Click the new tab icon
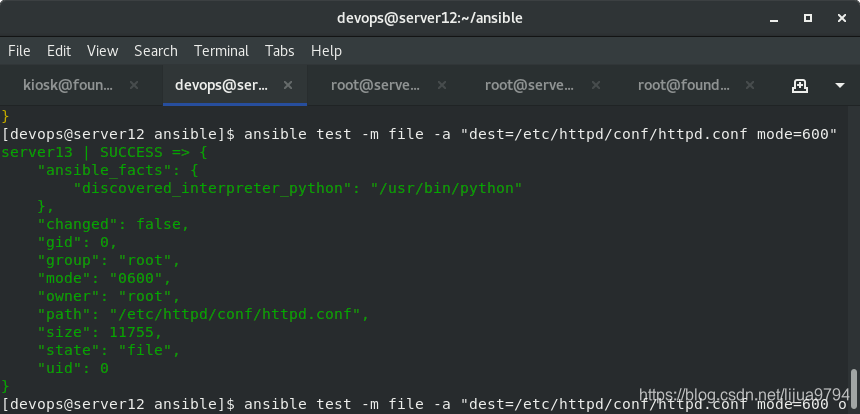860x414 pixels. tap(800, 86)
